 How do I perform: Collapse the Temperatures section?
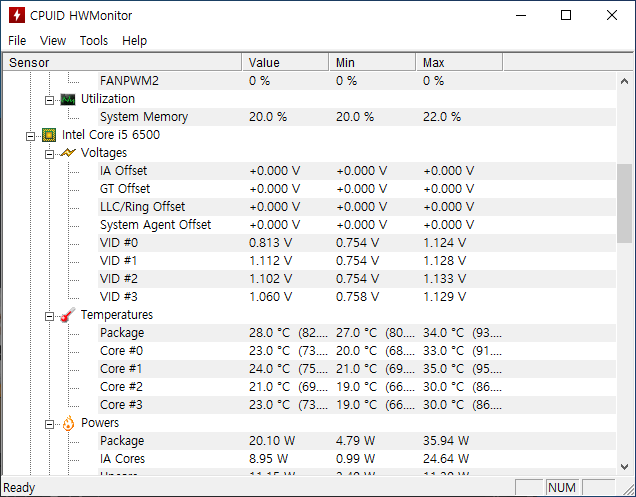click(x=49, y=316)
